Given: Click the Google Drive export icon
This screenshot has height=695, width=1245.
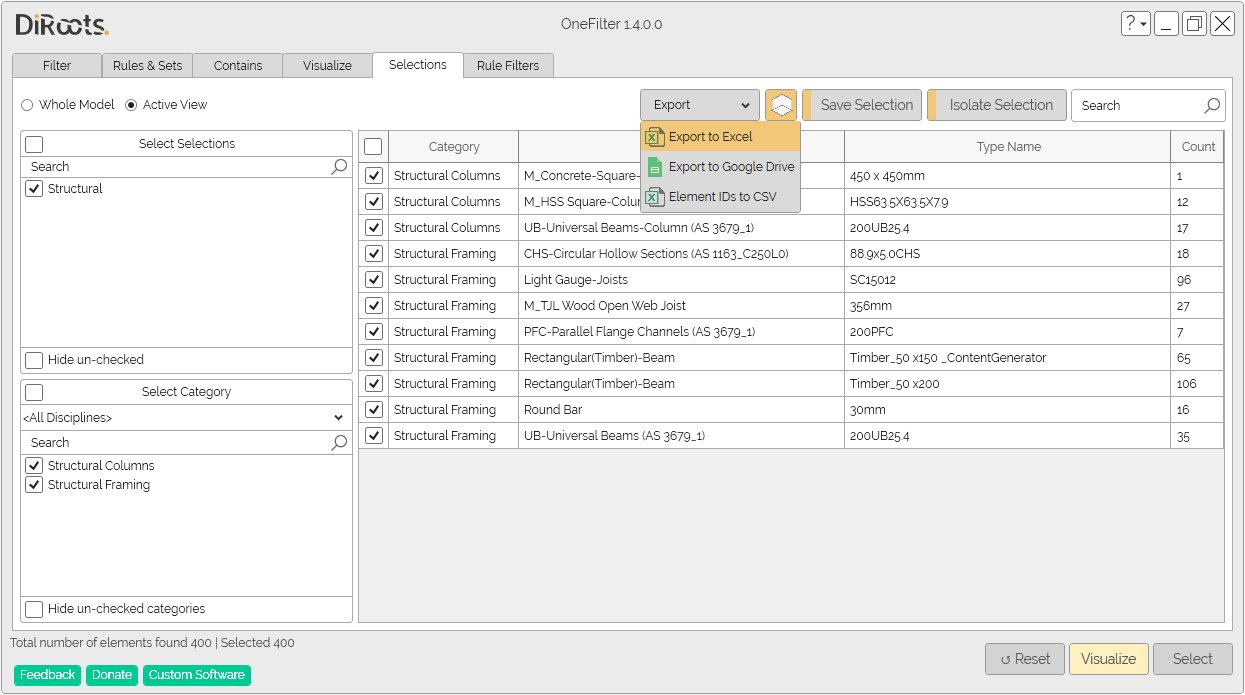Looking at the screenshot, I should click(655, 167).
